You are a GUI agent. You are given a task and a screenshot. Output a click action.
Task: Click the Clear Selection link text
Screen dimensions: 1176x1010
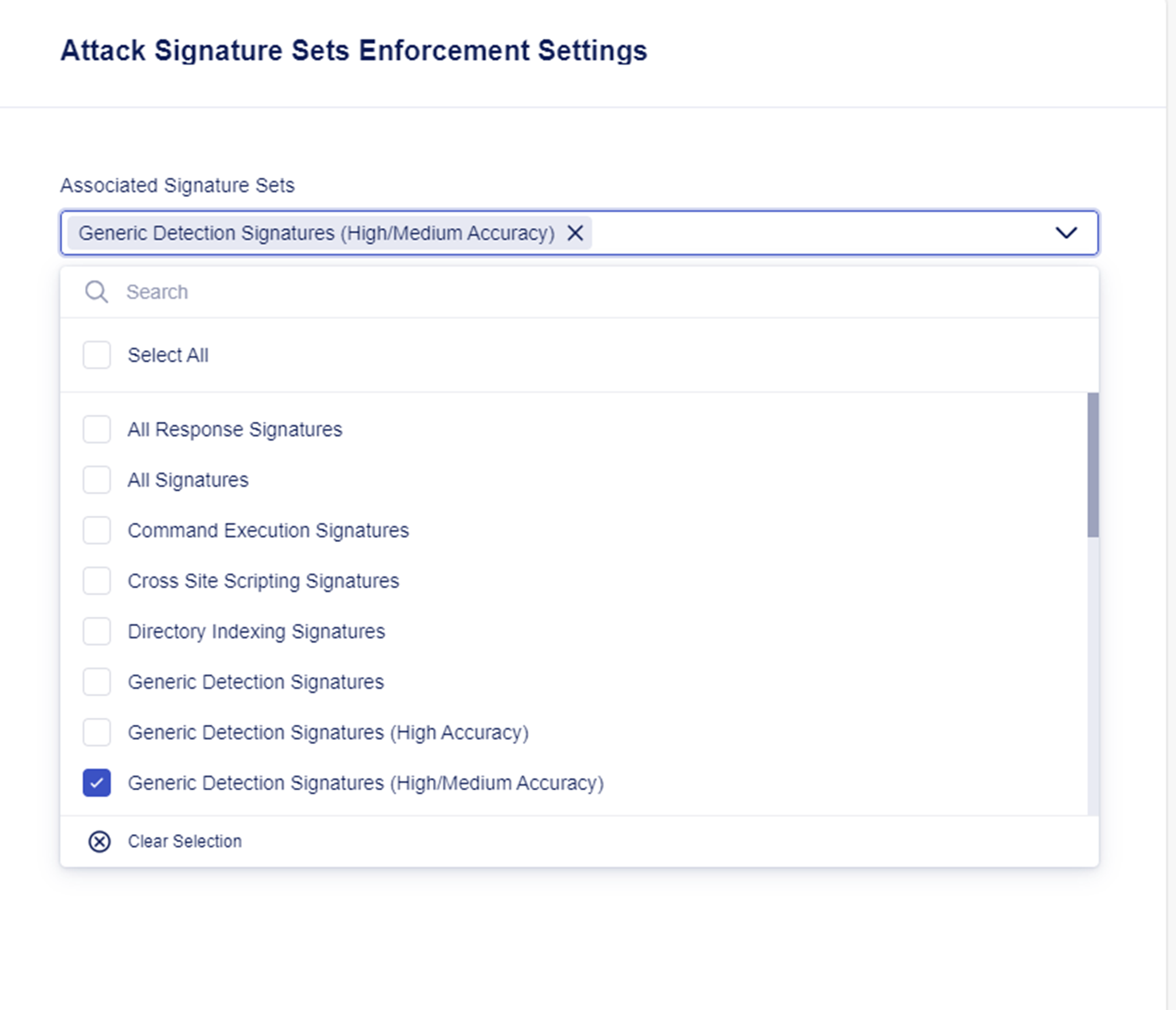coord(184,841)
